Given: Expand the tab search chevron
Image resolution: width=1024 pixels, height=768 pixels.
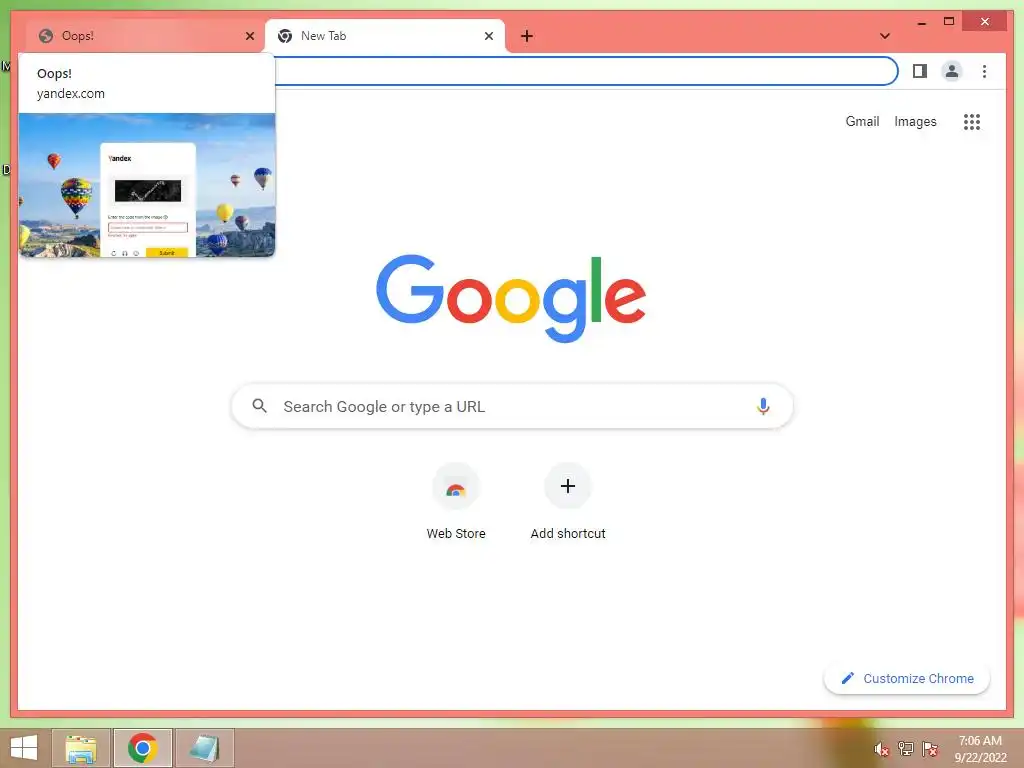Looking at the screenshot, I should [885, 36].
